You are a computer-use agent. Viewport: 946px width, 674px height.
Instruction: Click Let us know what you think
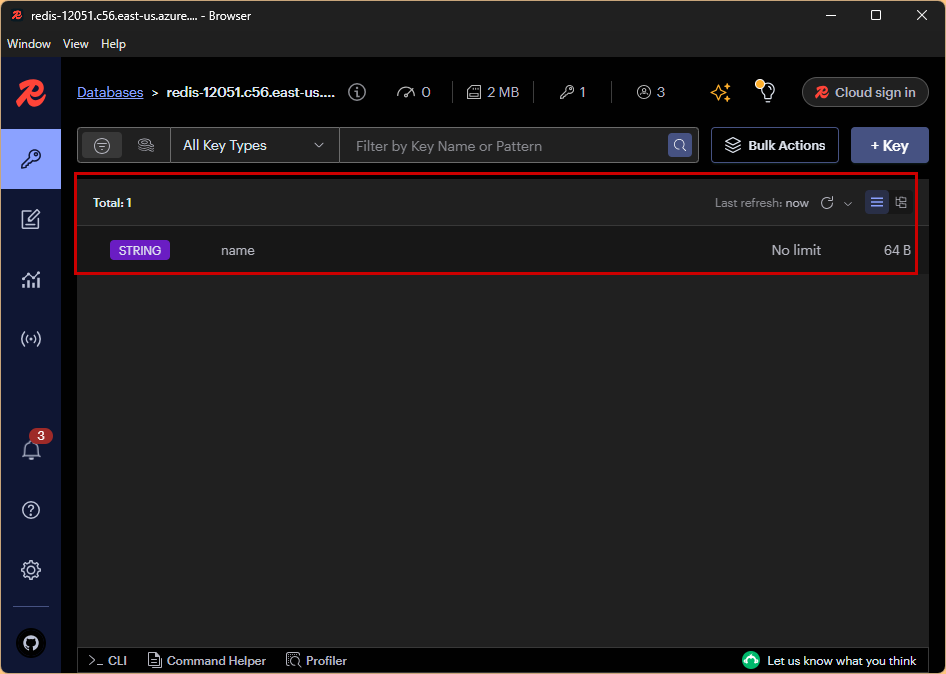pyautogui.click(x=830, y=661)
